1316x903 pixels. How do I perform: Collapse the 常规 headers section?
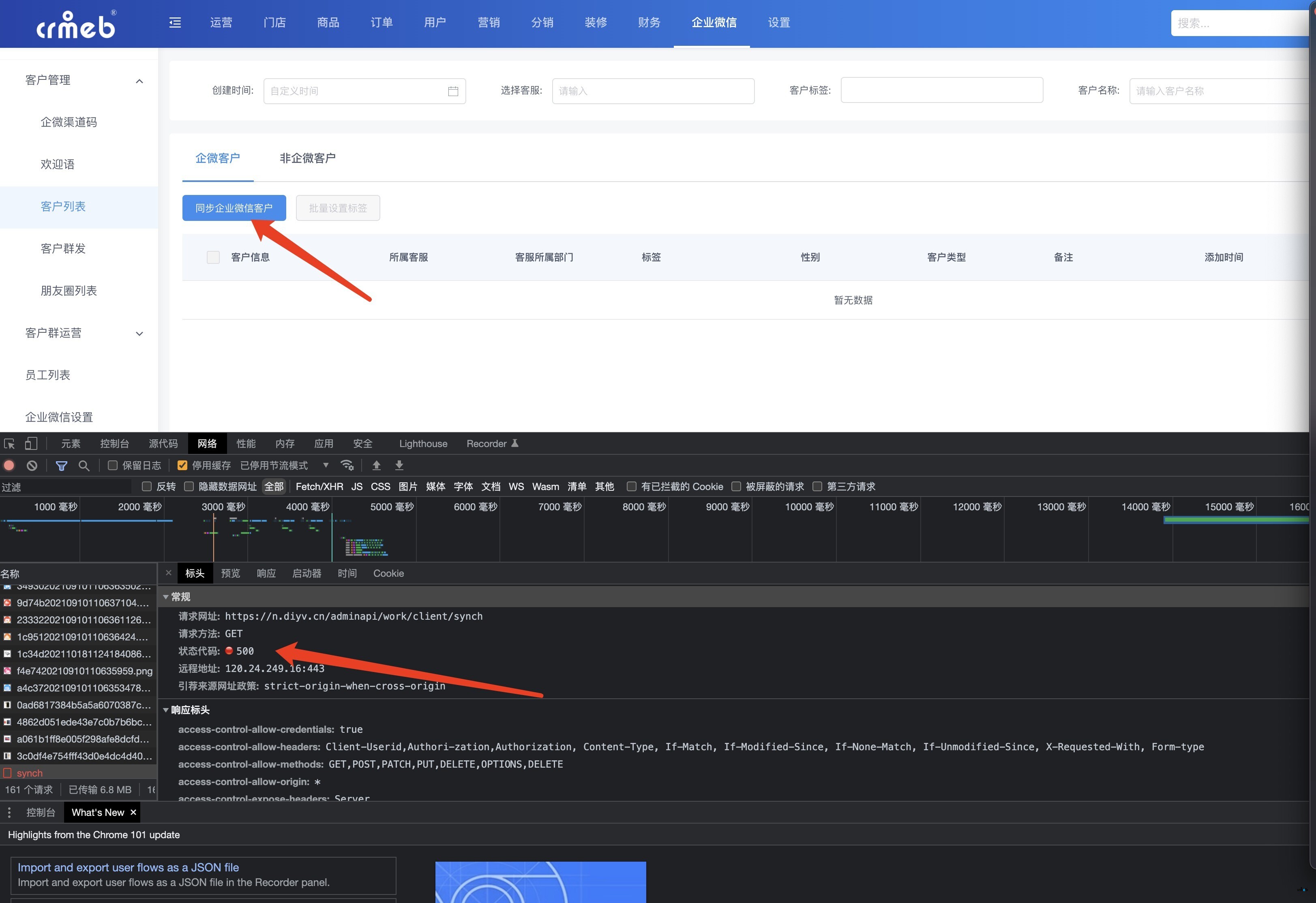click(x=165, y=597)
